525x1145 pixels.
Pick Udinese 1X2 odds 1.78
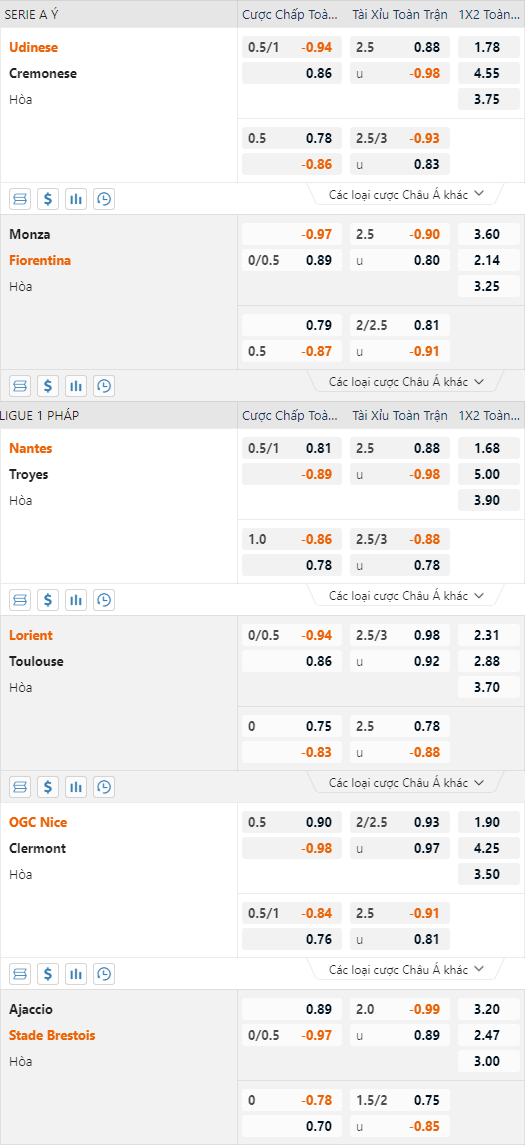pyautogui.click(x=489, y=47)
